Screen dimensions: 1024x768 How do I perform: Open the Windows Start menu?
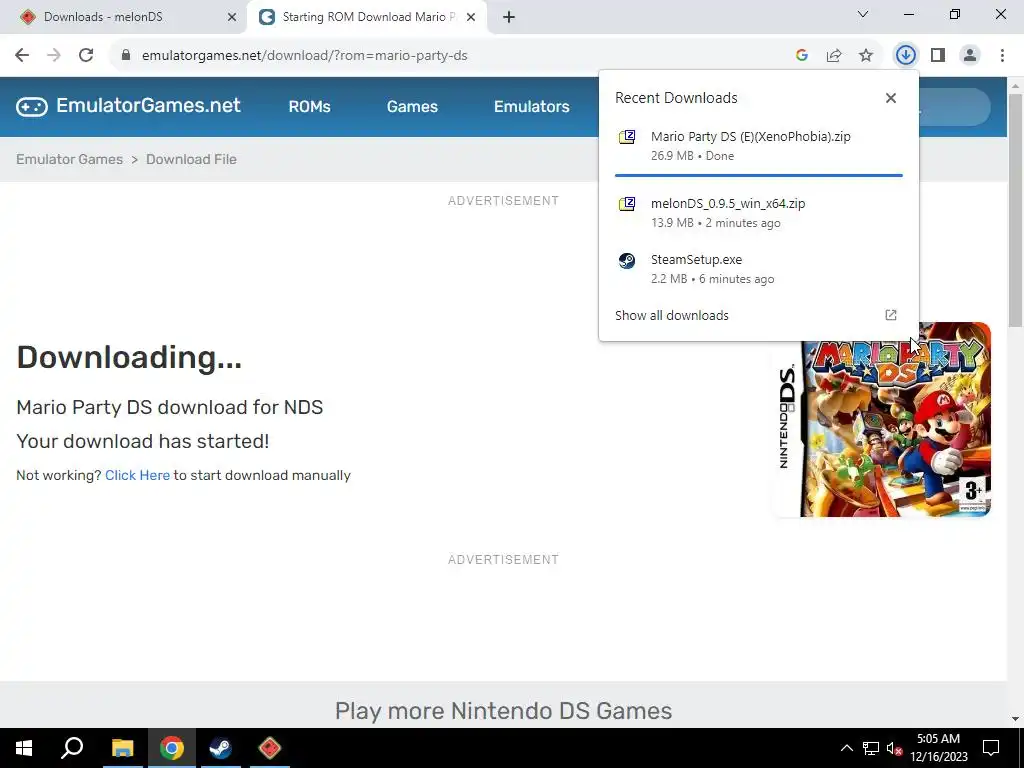point(24,748)
